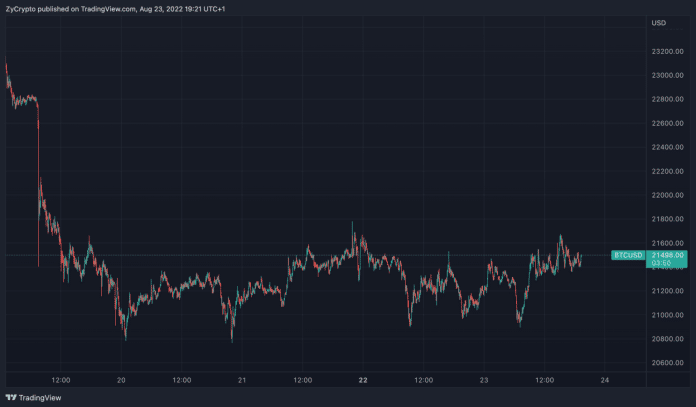
Task: Click the BTCUSD symbol tag
Action: click(626, 256)
